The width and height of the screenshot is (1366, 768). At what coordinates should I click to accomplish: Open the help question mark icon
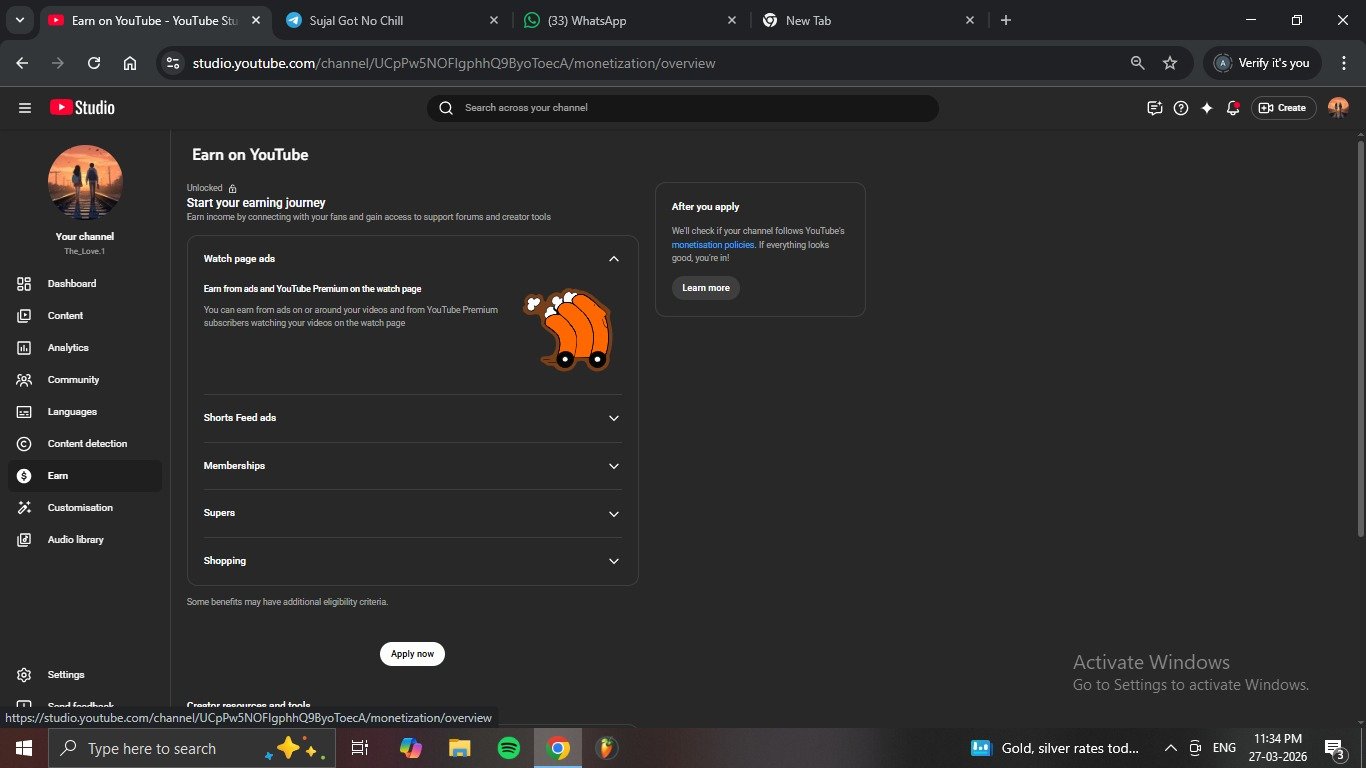1181,108
